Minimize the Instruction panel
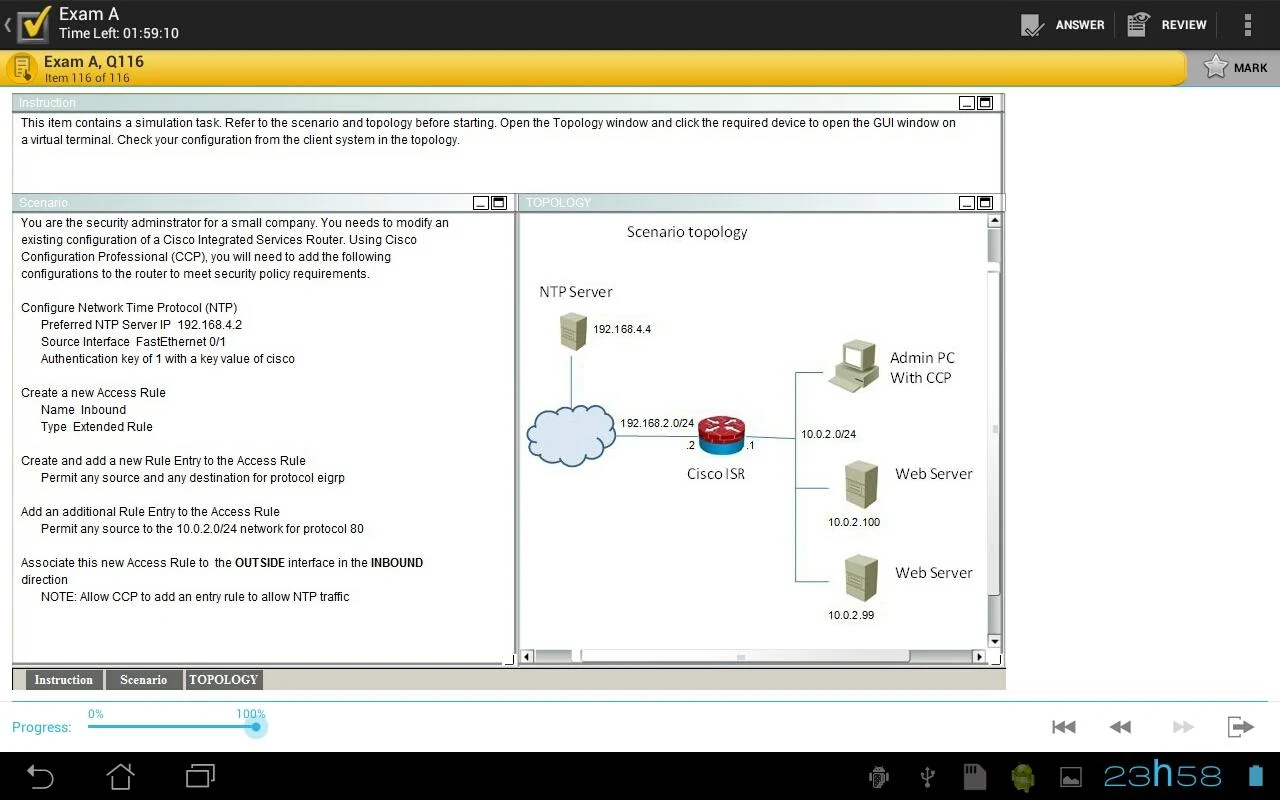The height and width of the screenshot is (800, 1280). pos(966,102)
